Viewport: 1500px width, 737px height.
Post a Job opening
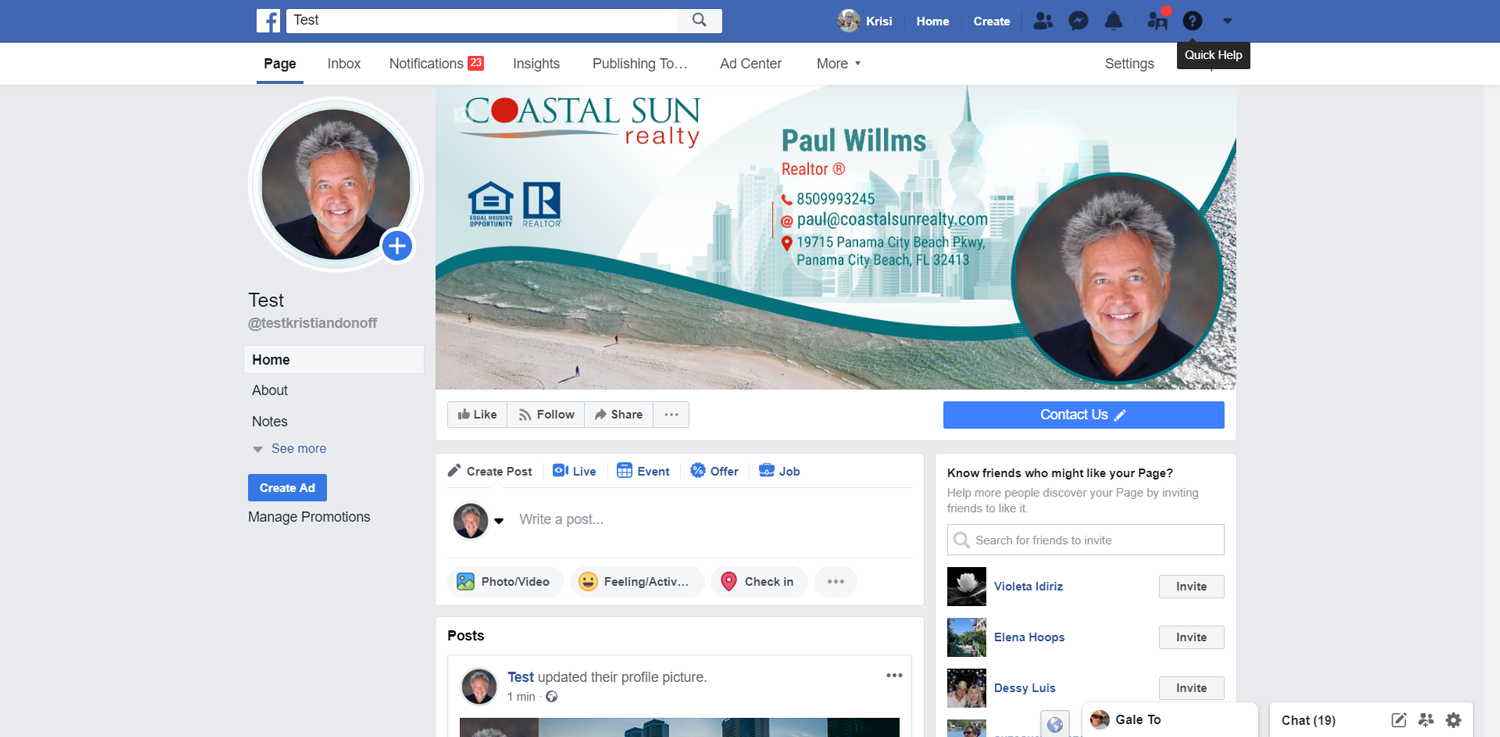[779, 470]
